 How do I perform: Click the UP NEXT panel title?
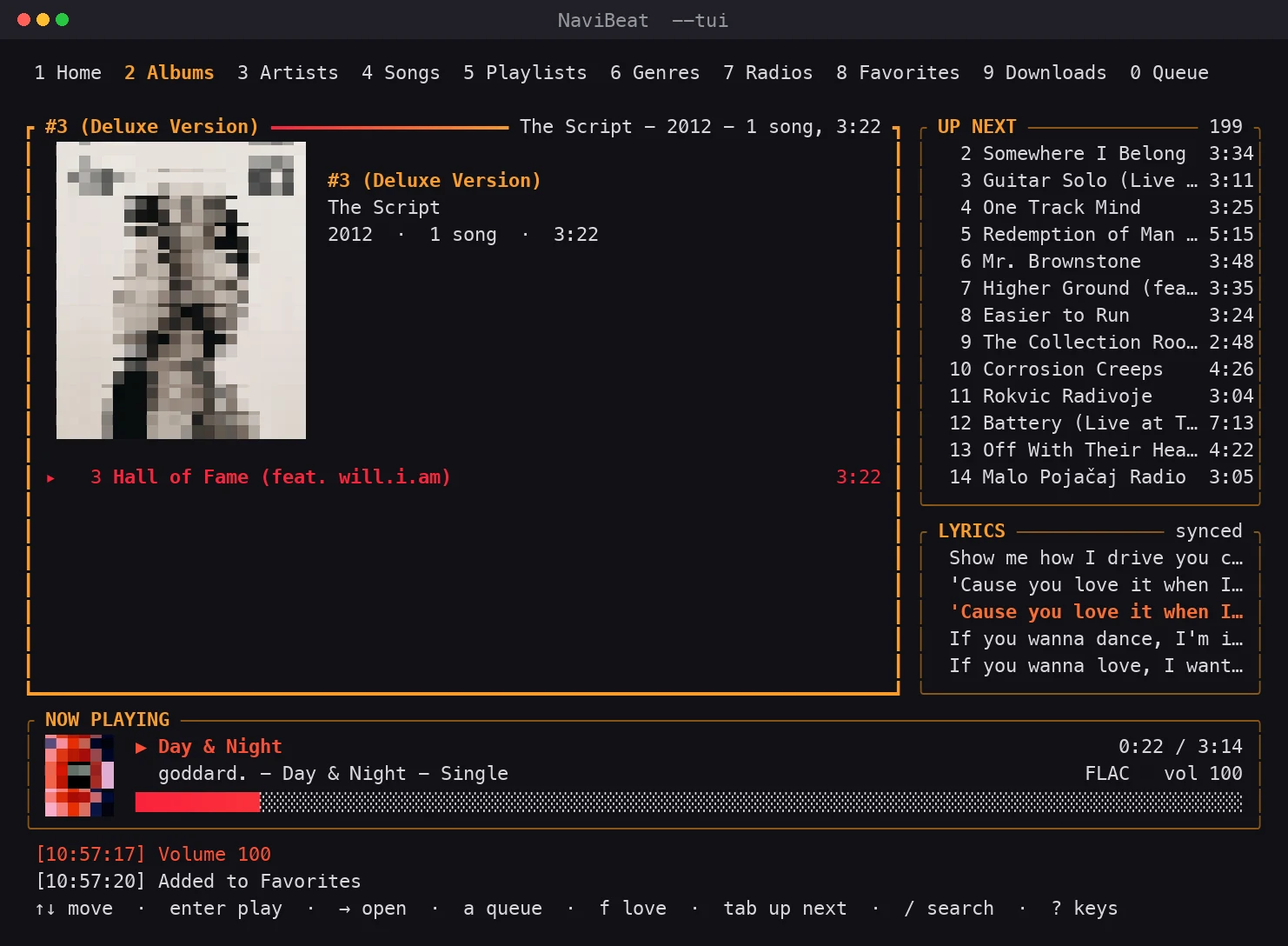pos(977,126)
